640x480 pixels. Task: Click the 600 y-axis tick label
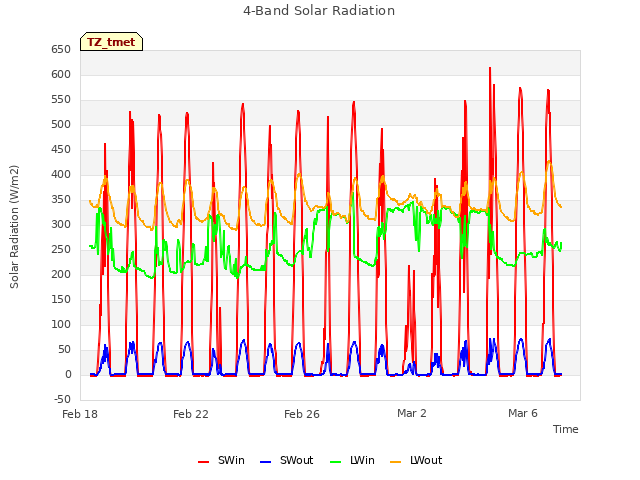click(x=61, y=75)
